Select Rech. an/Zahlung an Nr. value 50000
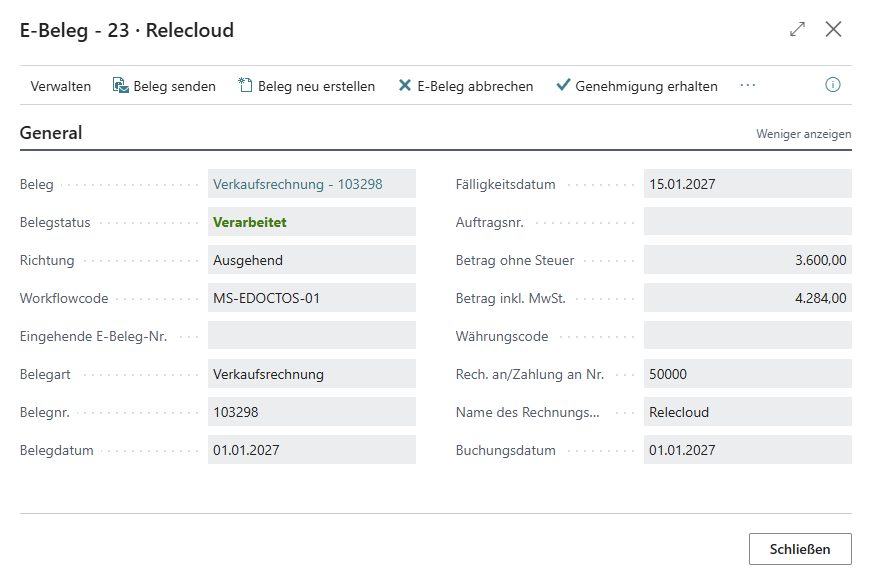 tap(748, 374)
